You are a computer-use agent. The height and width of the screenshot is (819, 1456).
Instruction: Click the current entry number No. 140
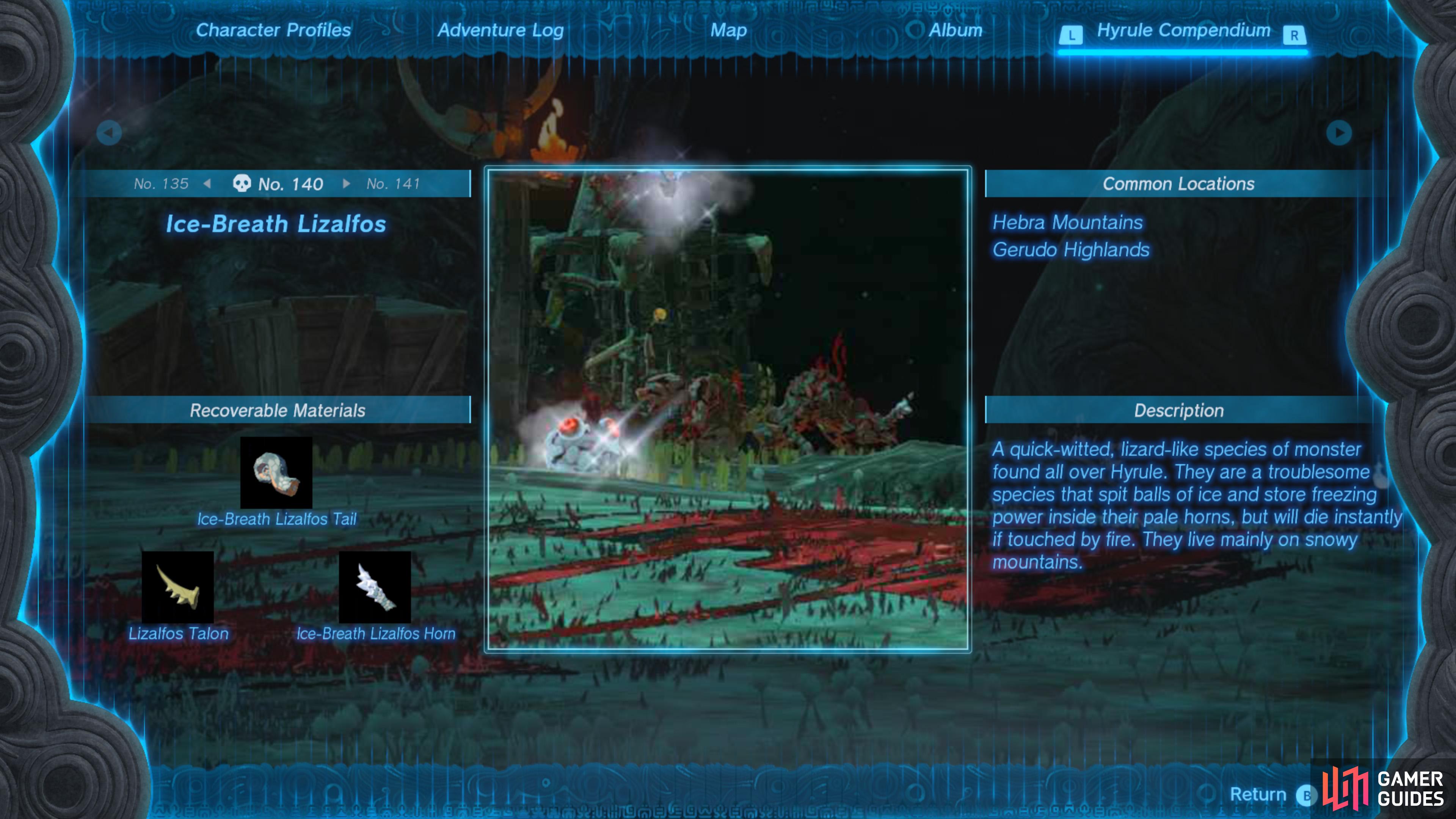pyautogui.click(x=290, y=184)
